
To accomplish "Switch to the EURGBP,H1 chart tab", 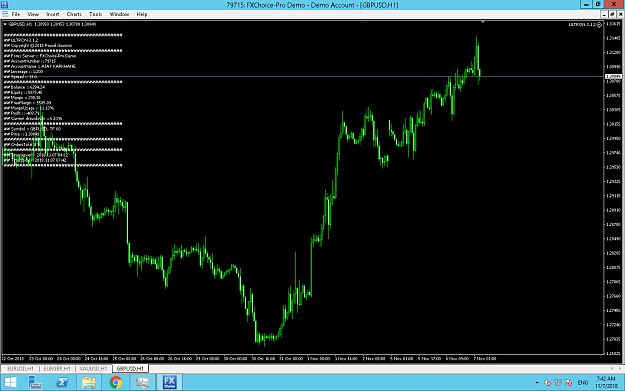I will pyautogui.click(x=57, y=369).
